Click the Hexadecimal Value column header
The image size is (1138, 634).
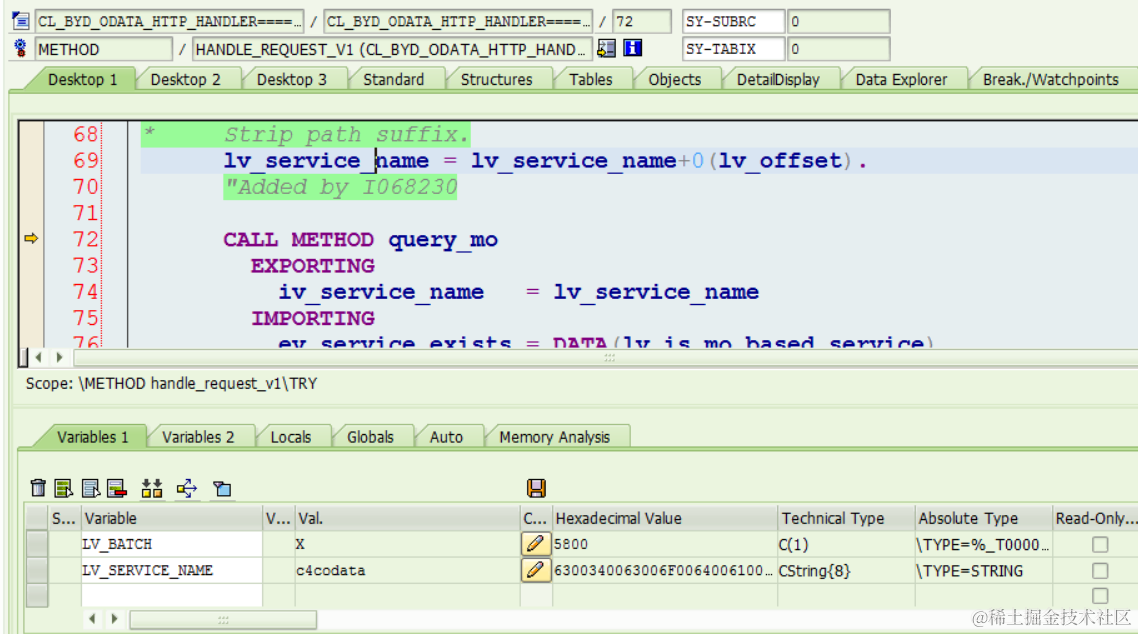click(x=664, y=518)
